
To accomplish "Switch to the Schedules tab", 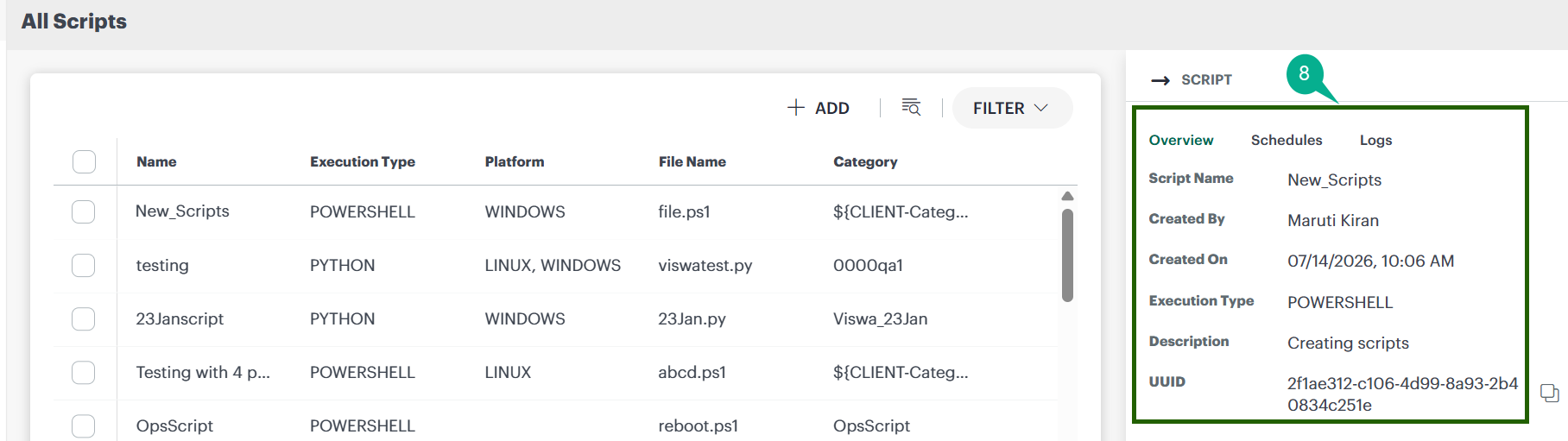I will click(x=1287, y=140).
